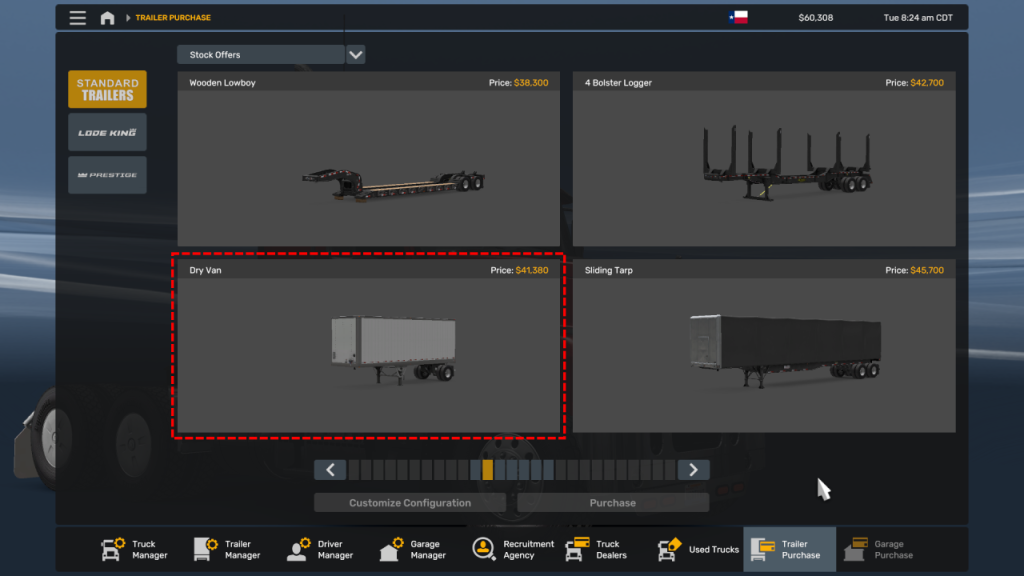Go to the next page of trailers
Image resolution: width=1024 pixels, height=576 pixels.
[x=692, y=469]
